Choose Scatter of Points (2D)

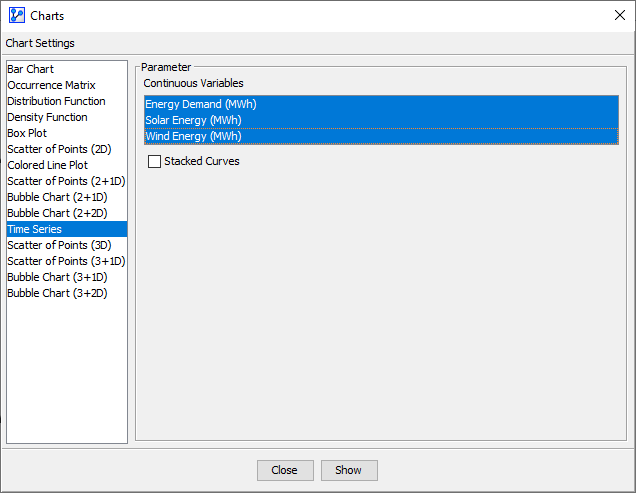[52, 149]
